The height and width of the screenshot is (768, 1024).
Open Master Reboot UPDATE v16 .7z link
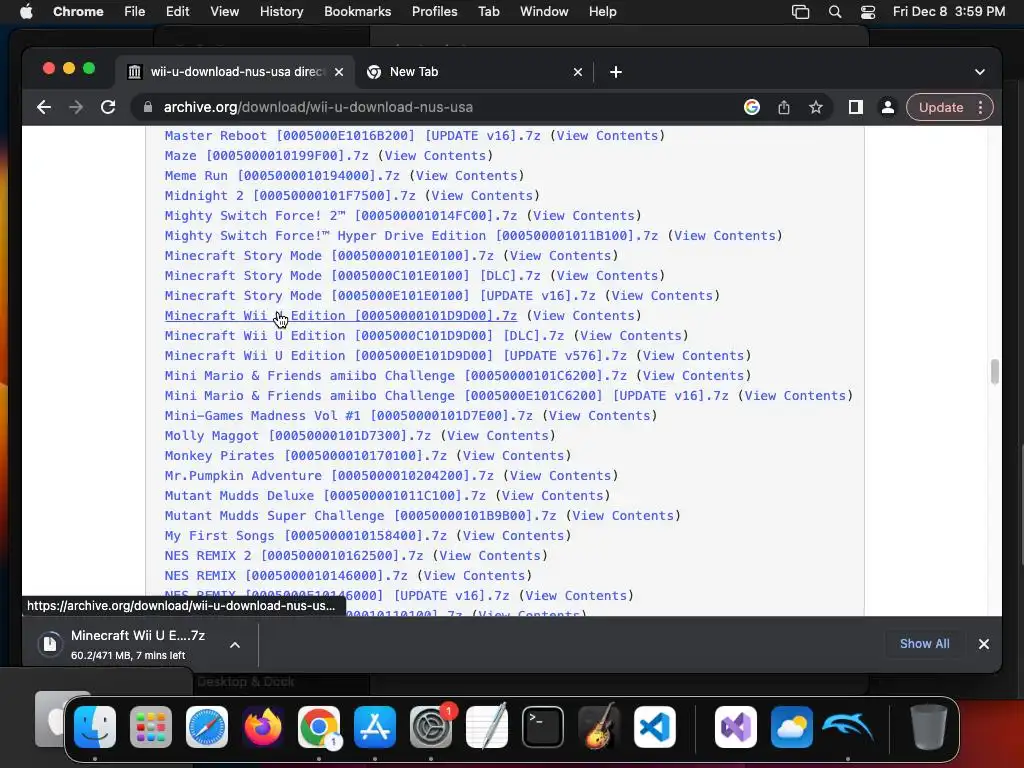tap(353, 135)
